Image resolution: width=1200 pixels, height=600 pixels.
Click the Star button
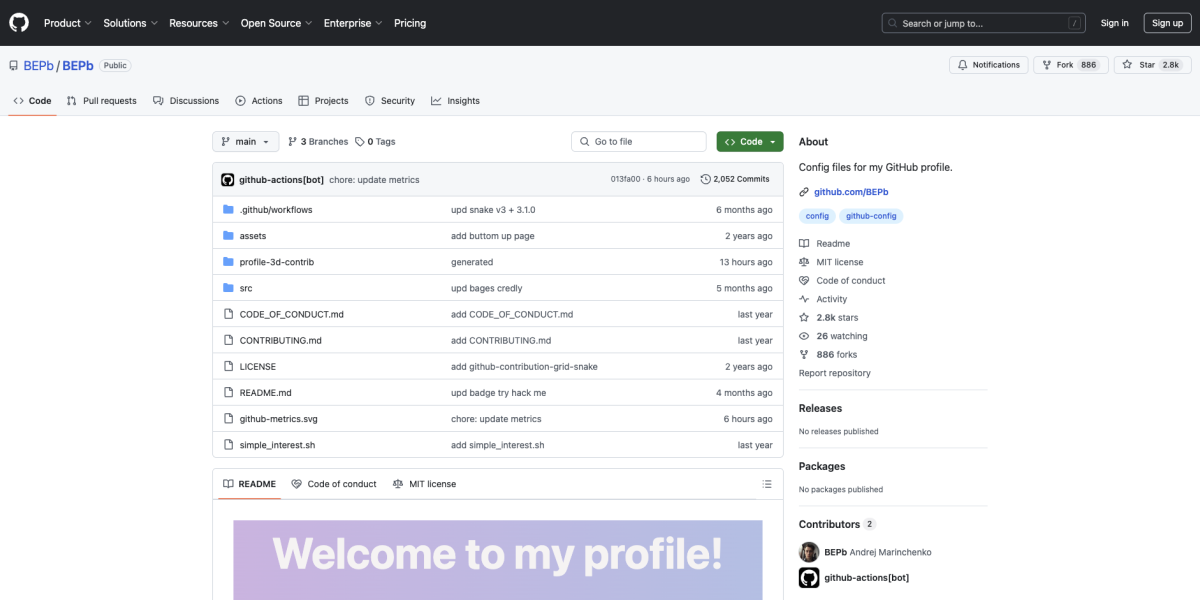click(1152, 65)
